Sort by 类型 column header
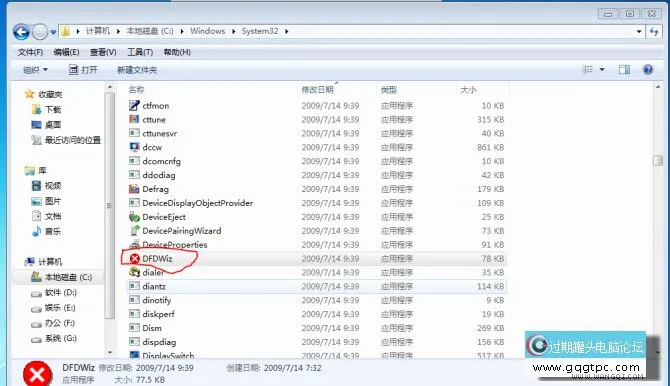This screenshot has height=386, width=670. 389,90
